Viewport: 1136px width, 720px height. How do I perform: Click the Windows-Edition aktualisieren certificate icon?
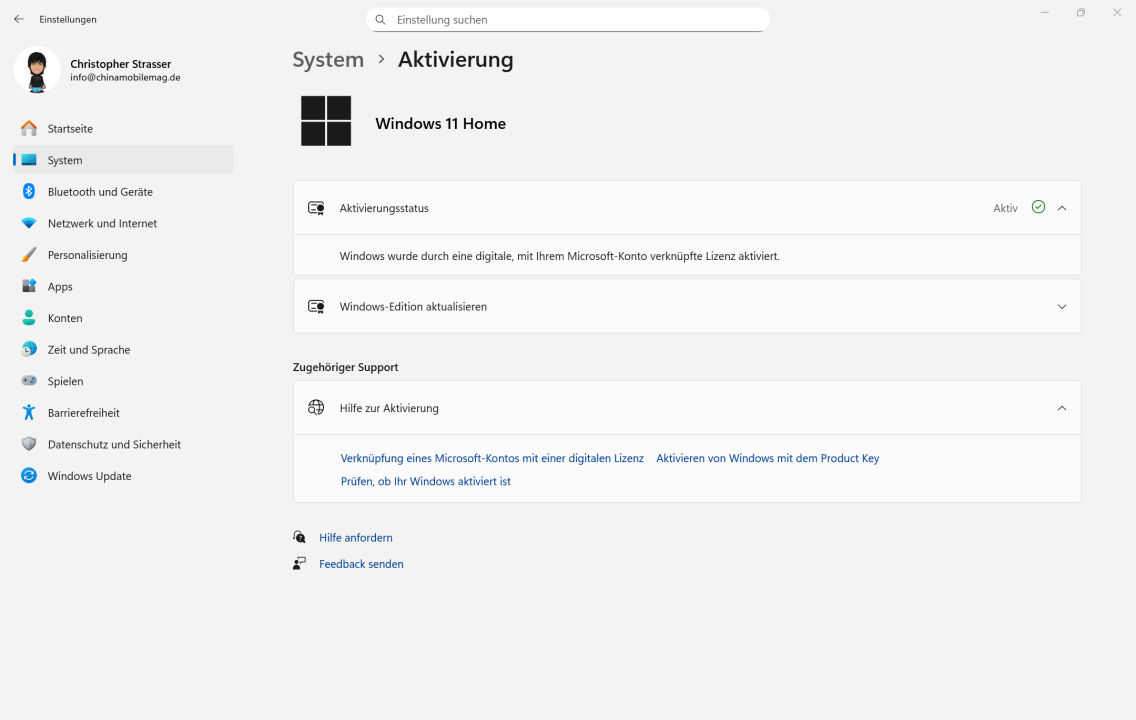click(x=316, y=306)
